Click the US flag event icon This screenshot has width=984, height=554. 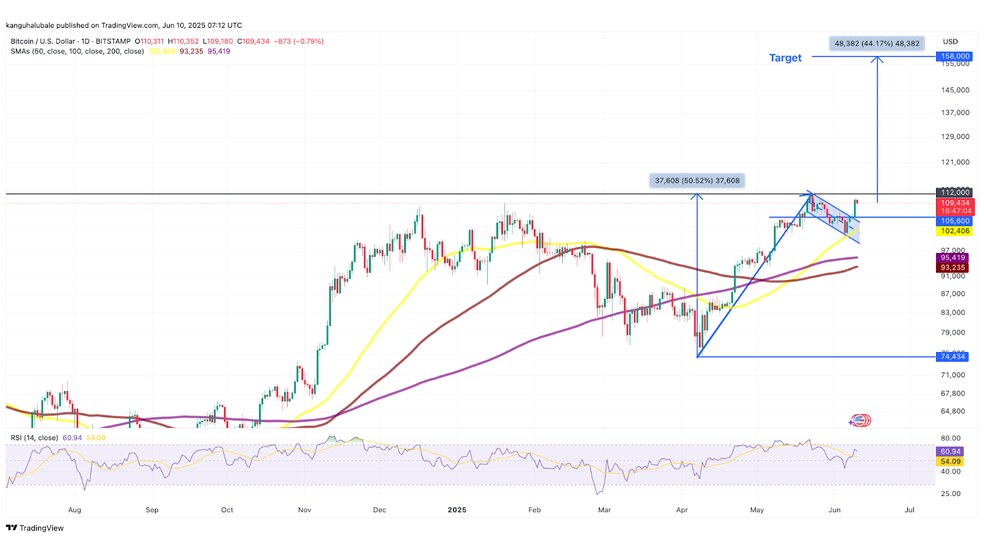point(860,421)
